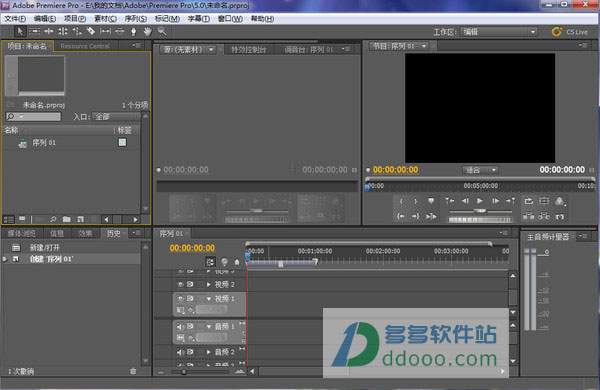Step back one frame in Program monitor
This screenshot has width=600, height=390.
pyautogui.click(x=465, y=201)
